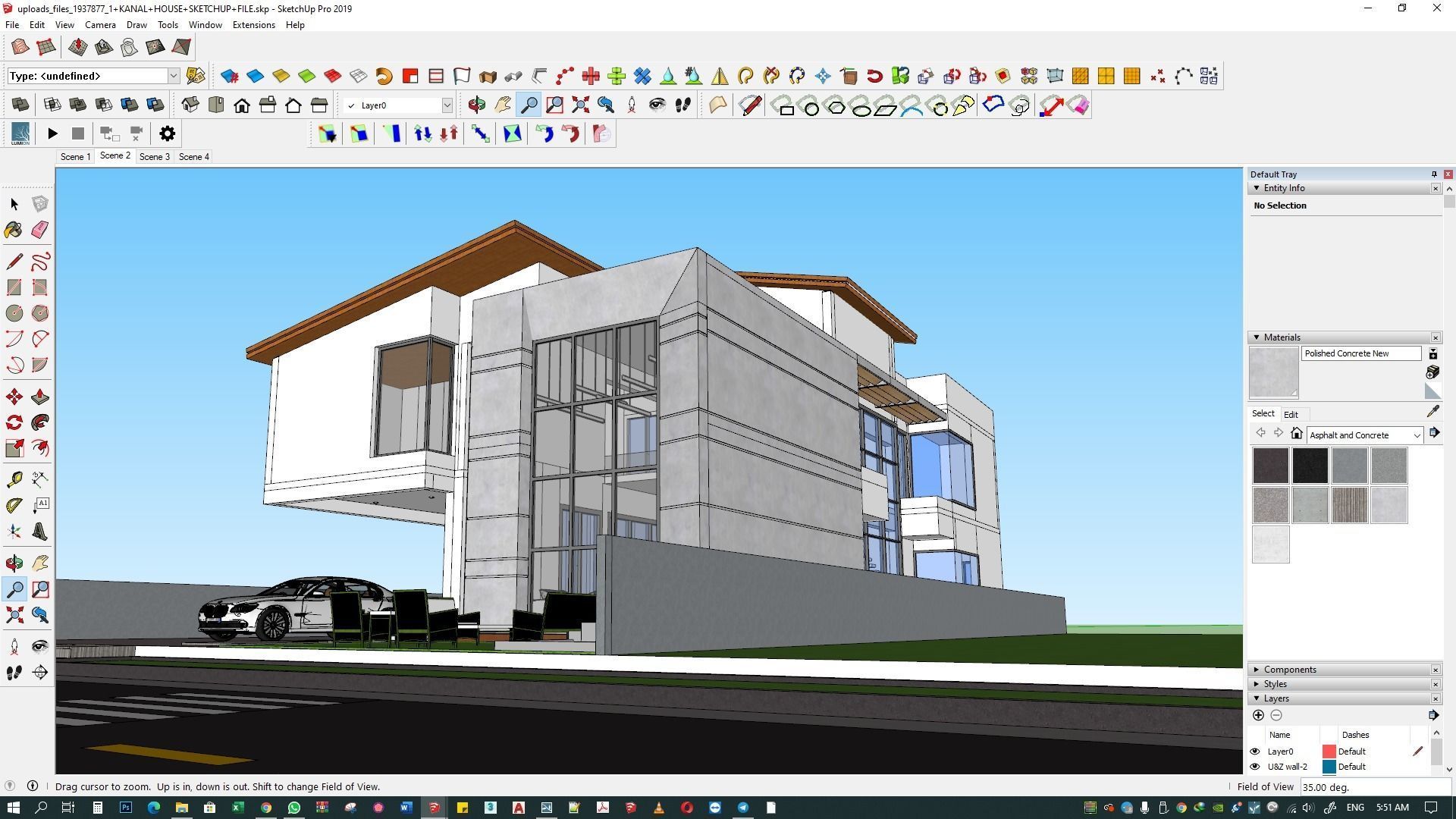Expand the Components panel
Screen dimensions: 1456x819
pyautogui.click(x=1257, y=670)
